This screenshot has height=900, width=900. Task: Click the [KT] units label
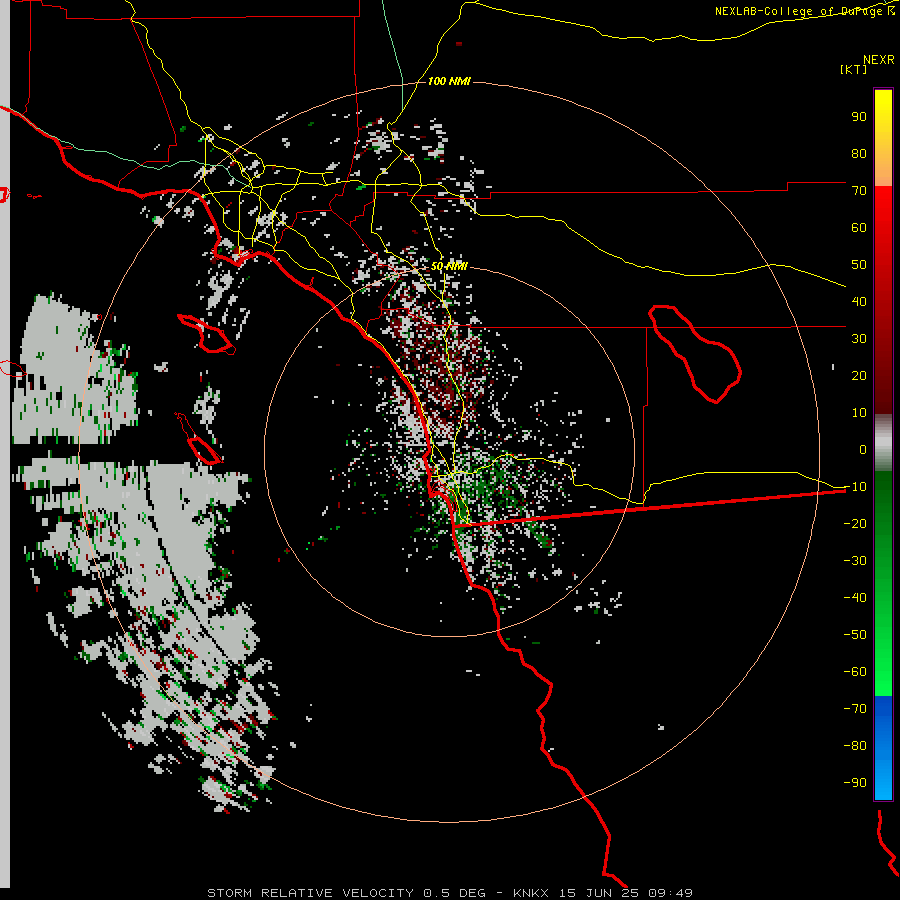pos(854,69)
